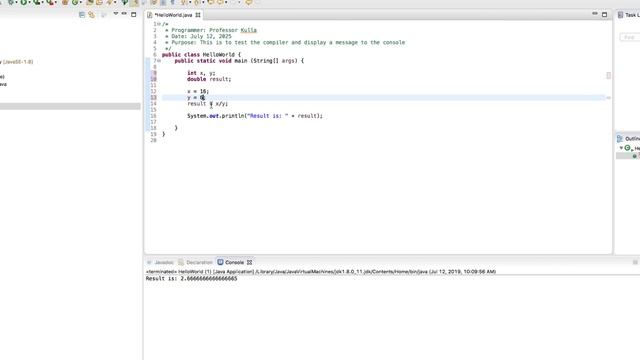
Task: Click the green Run button in toolbar
Action: pyautogui.click(x=24, y=2)
